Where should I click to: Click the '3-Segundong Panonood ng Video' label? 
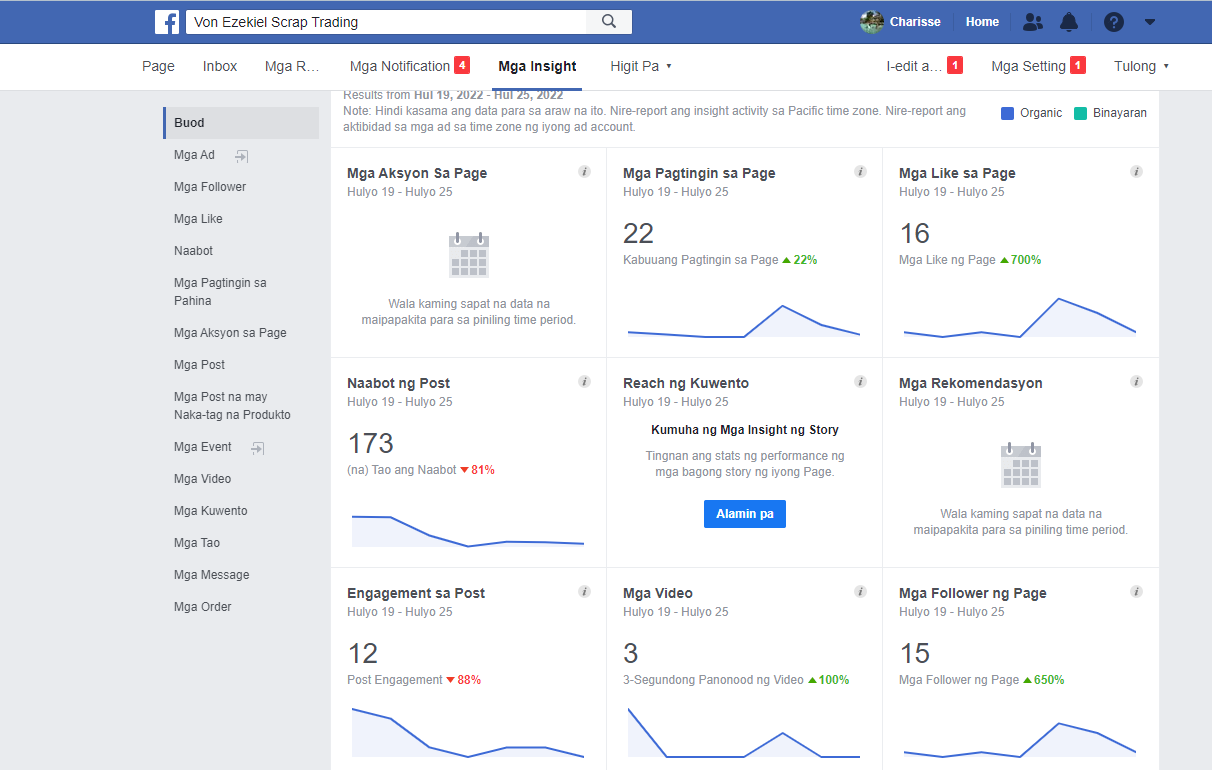pos(713,680)
